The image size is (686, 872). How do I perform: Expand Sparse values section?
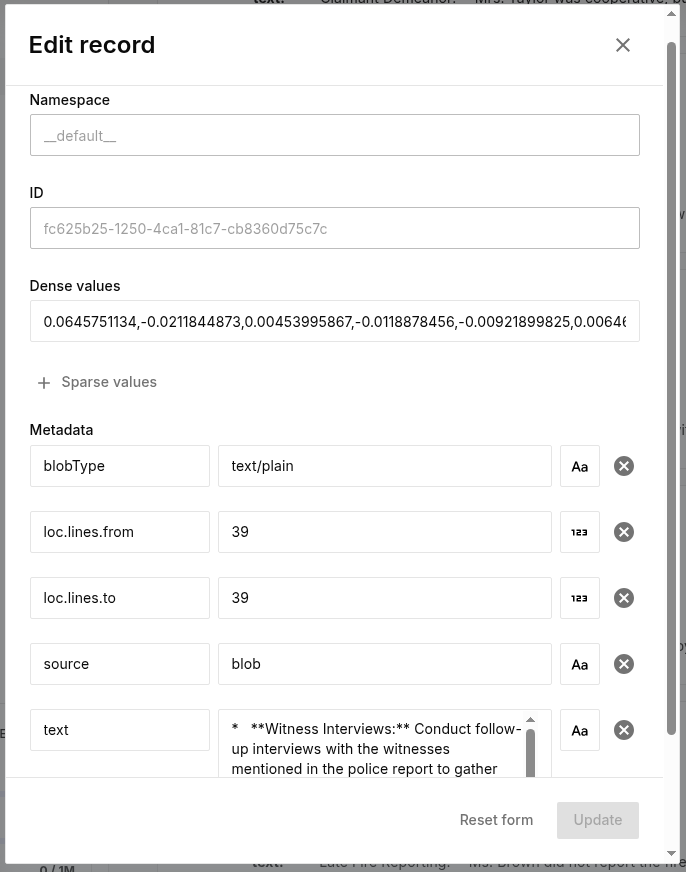[x=97, y=382]
